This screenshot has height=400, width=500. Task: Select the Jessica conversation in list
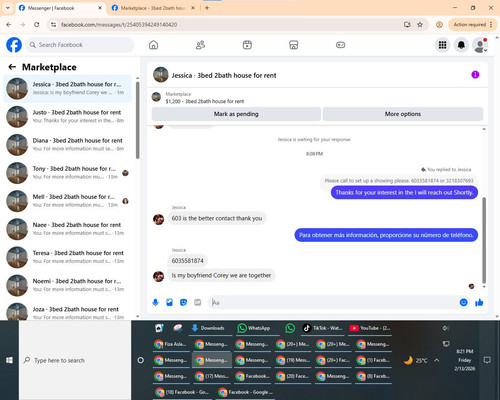68,88
